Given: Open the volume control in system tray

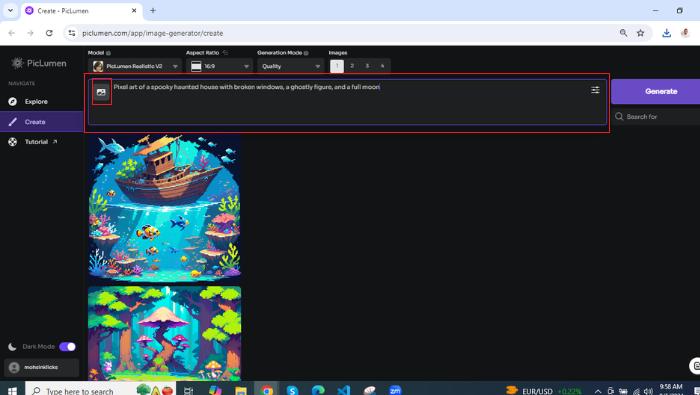Looking at the screenshot, I should click(649, 391).
